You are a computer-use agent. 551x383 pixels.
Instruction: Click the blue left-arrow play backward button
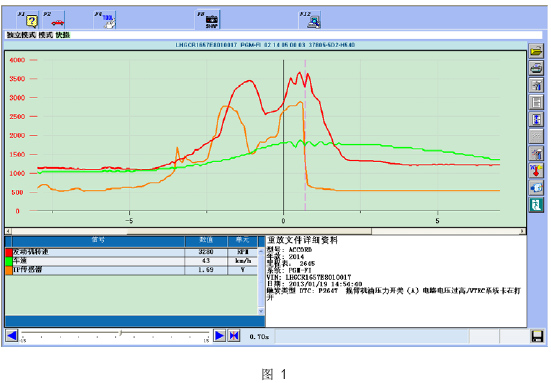coord(12,336)
